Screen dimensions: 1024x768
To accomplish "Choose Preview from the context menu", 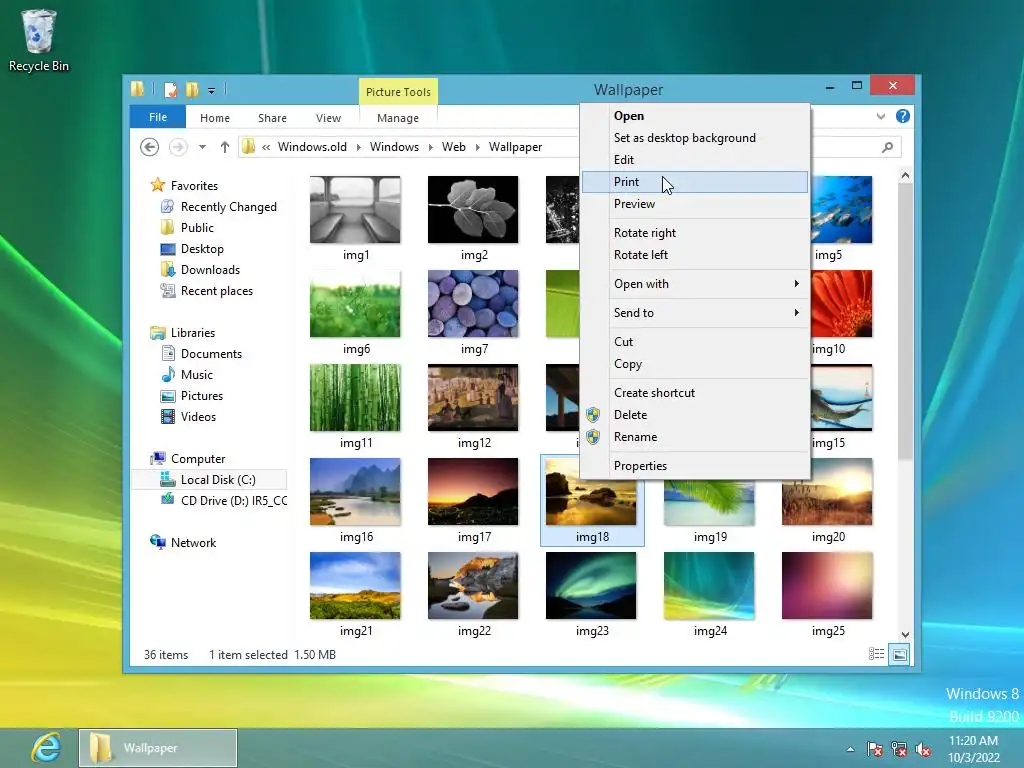I will pos(694,204).
